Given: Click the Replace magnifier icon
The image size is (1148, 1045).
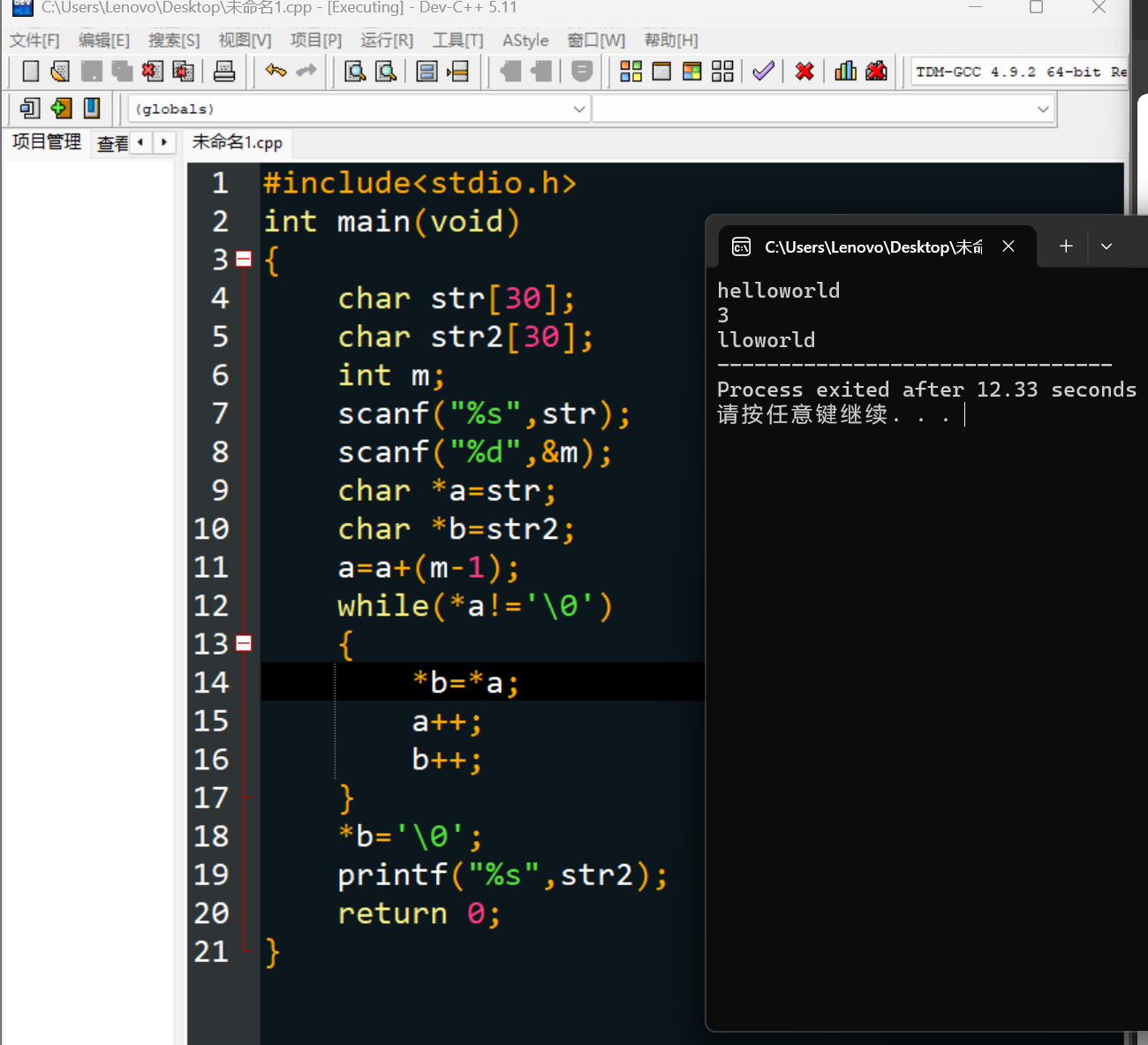Looking at the screenshot, I should 386,72.
